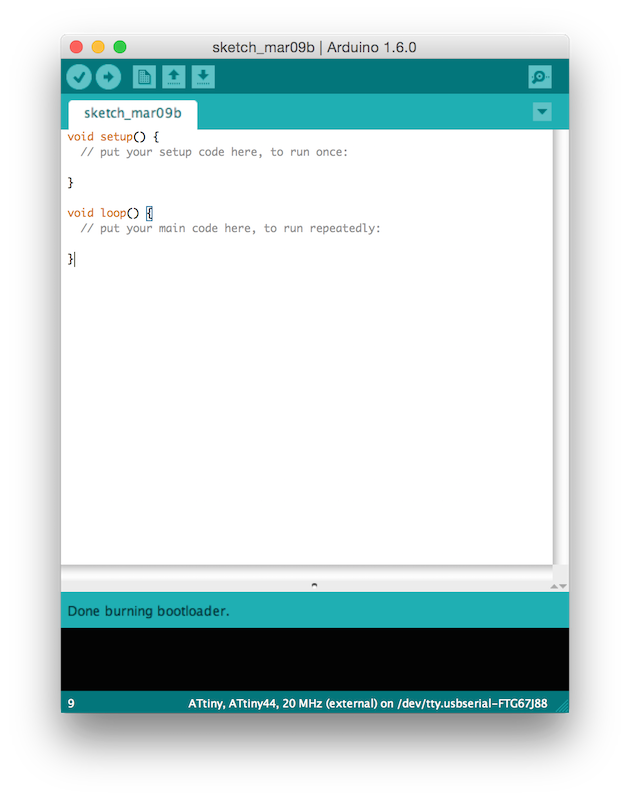Viewport: 630px width, 800px height.
Task: Click the Upload arrow button
Action: point(108,77)
